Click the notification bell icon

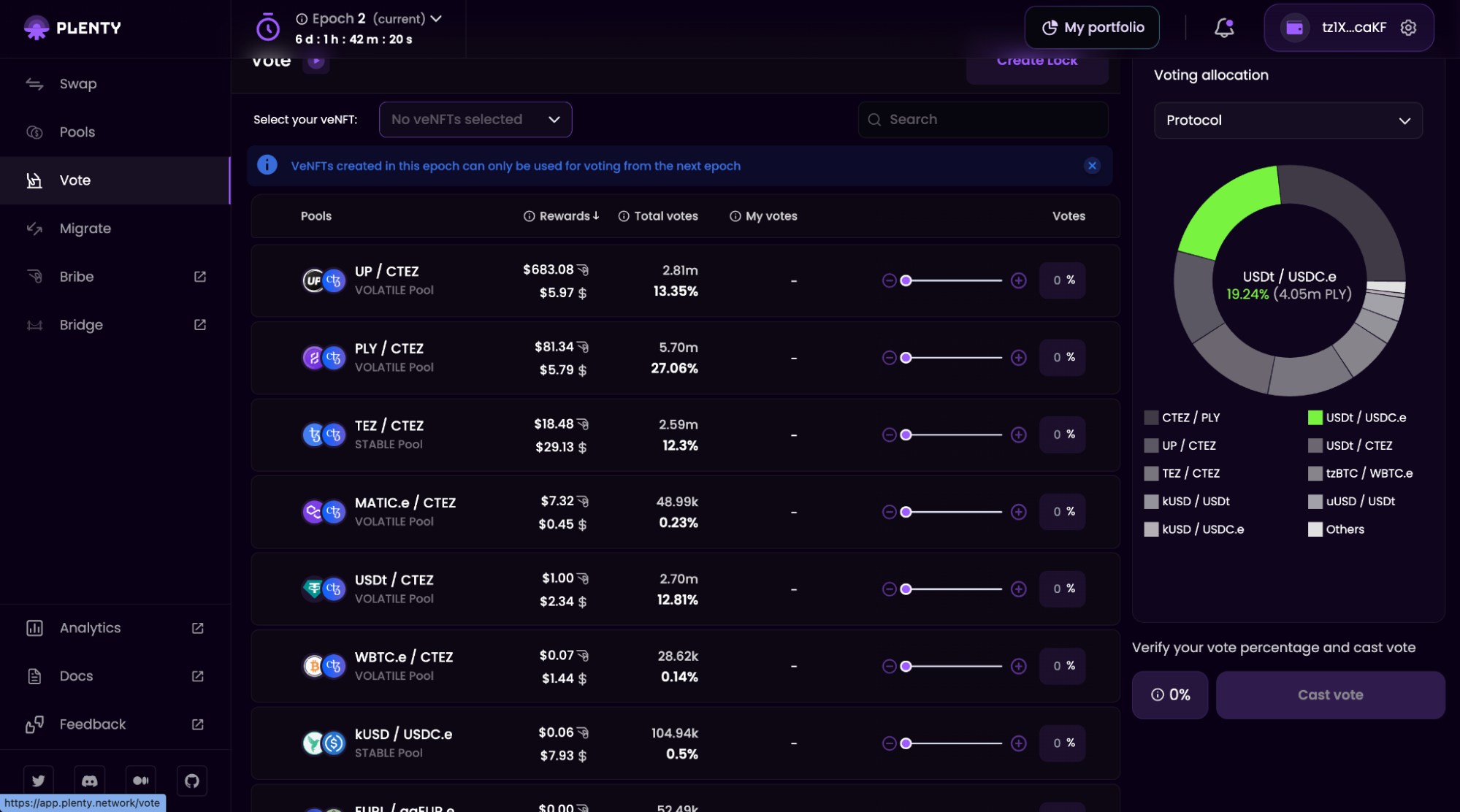(1223, 28)
